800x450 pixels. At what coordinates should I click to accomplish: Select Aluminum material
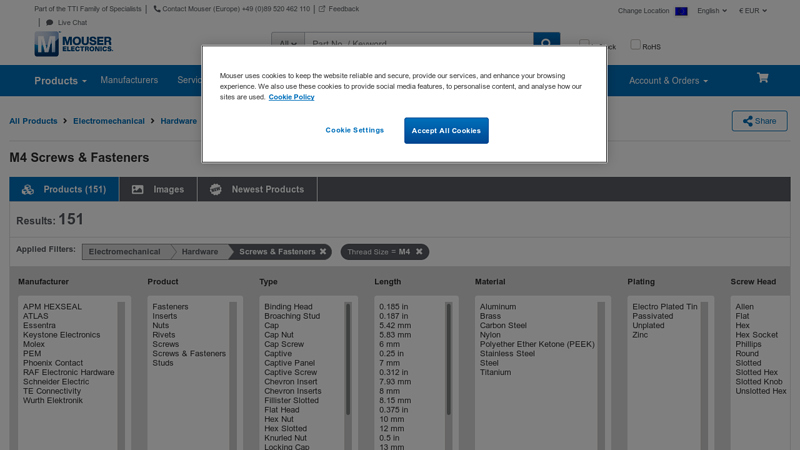click(x=497, y=307)
